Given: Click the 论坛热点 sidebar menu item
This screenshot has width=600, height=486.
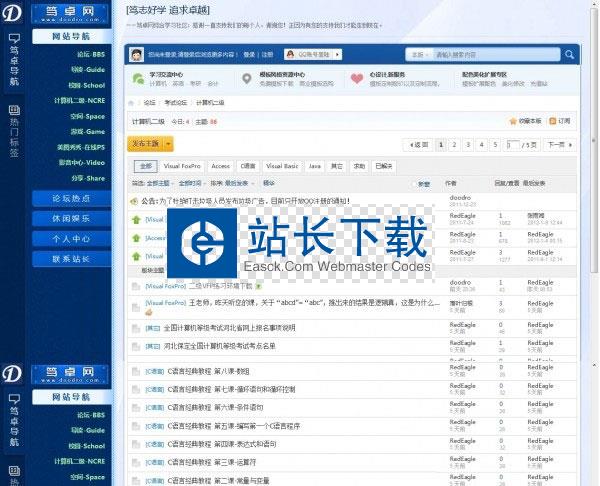Looking at the screenshot, I should [70, 198].
